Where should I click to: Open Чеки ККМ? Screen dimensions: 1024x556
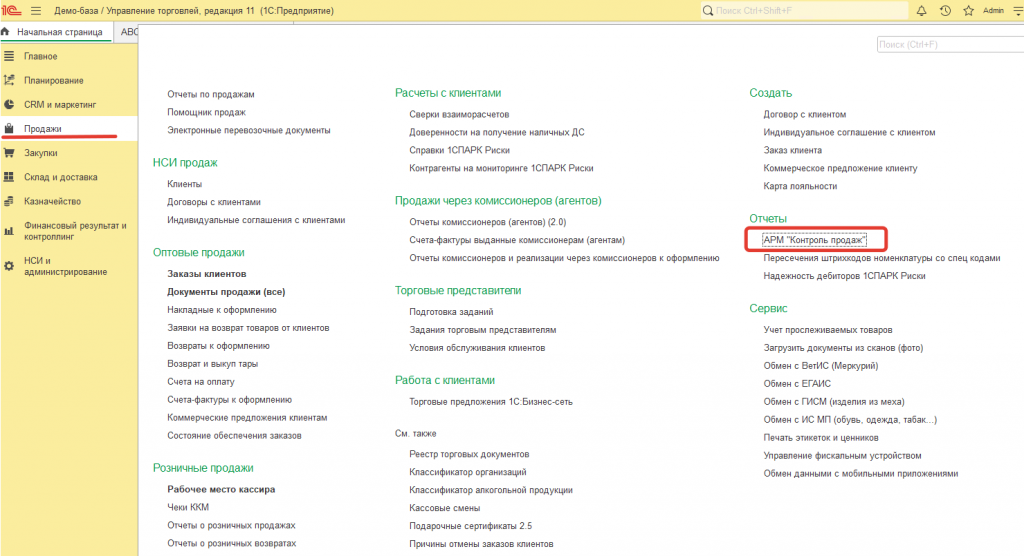pyautogui.click(x=188, y=507)
